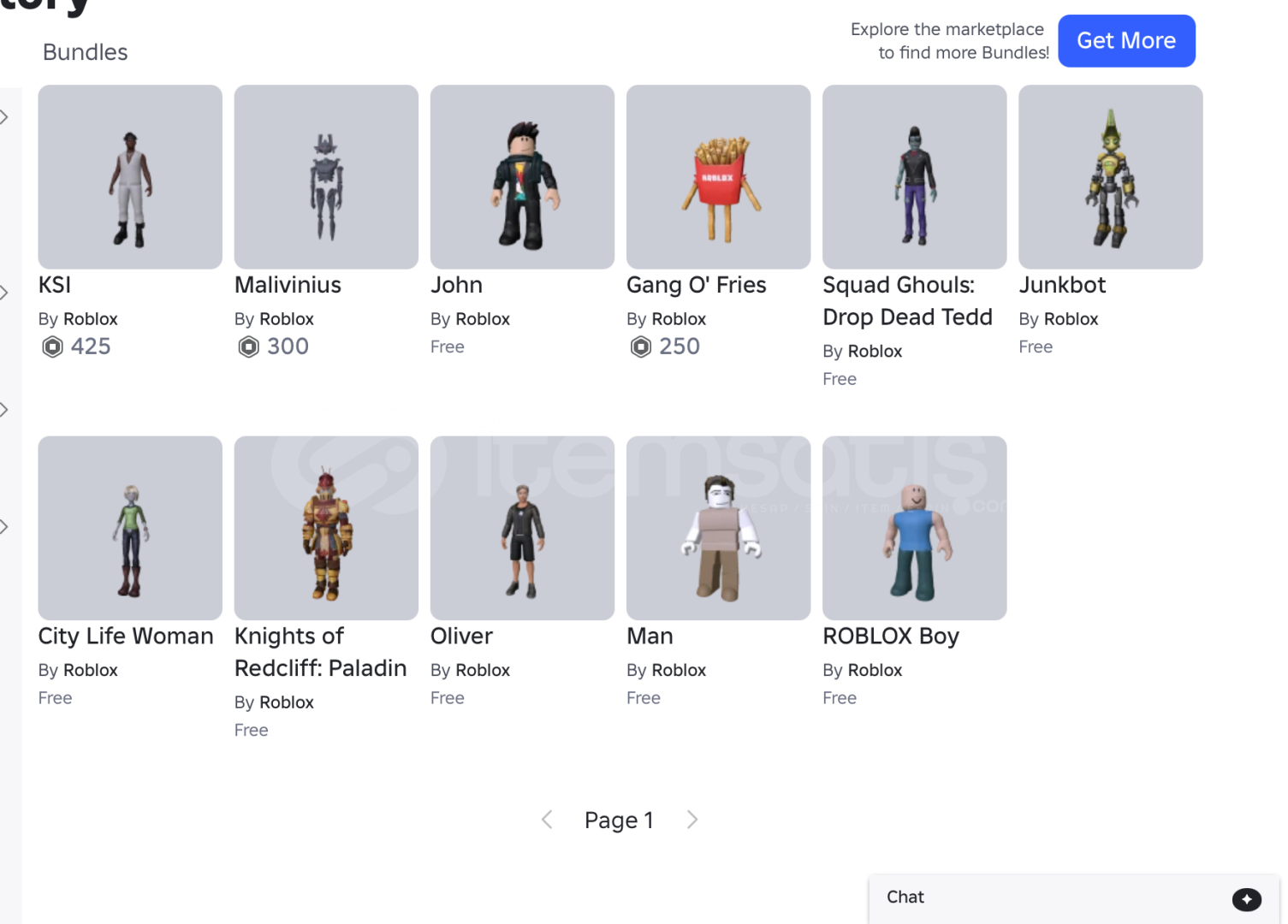Open the John bundle thumbnail
This screenshot has width=1288, height=924.
coord(522,177)
